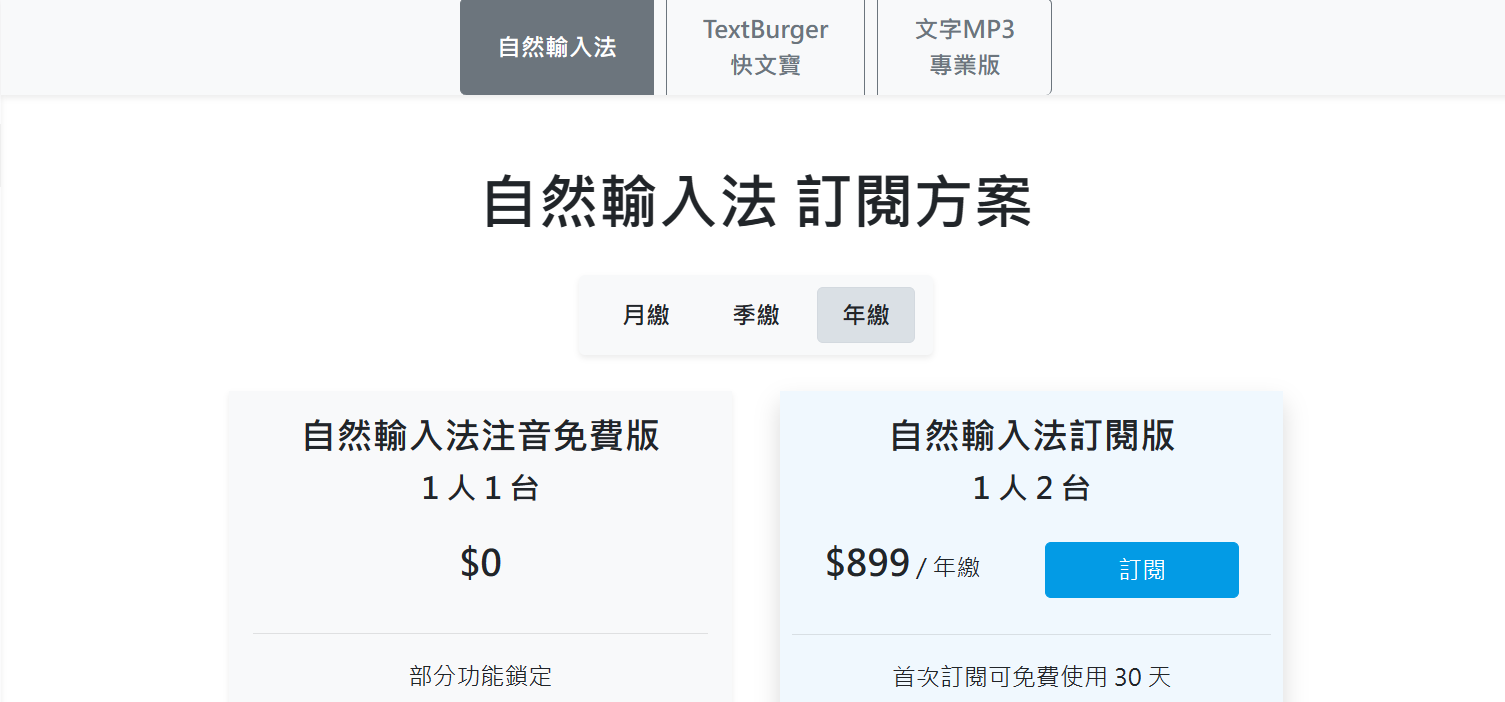The height and width of the screenshot is (702, 1505).
Task: Click the 1 人 1 台 device limit text
Action: 481,488
